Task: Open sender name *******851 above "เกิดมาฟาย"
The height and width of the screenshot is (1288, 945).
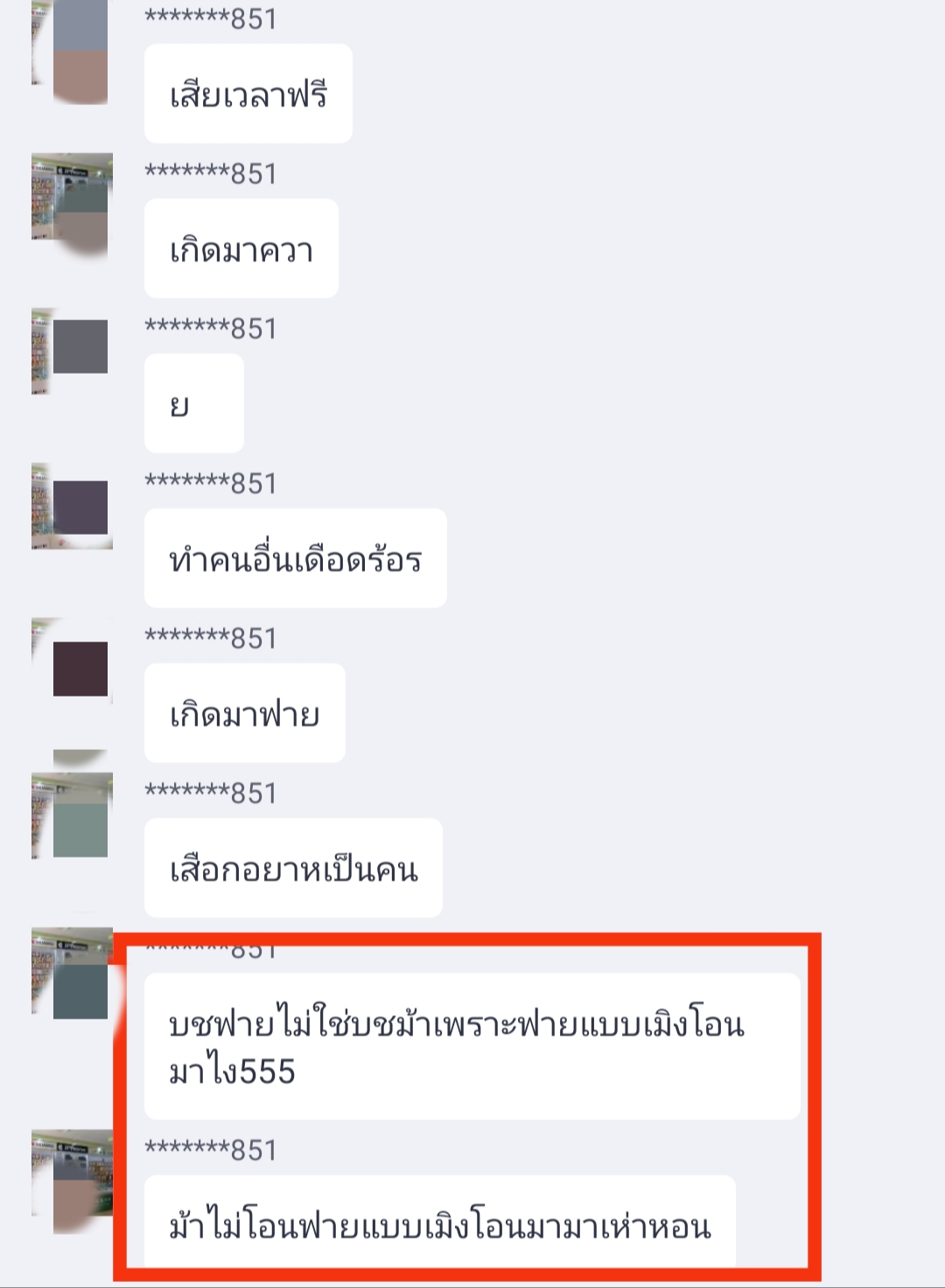Action: click(211, 638)
